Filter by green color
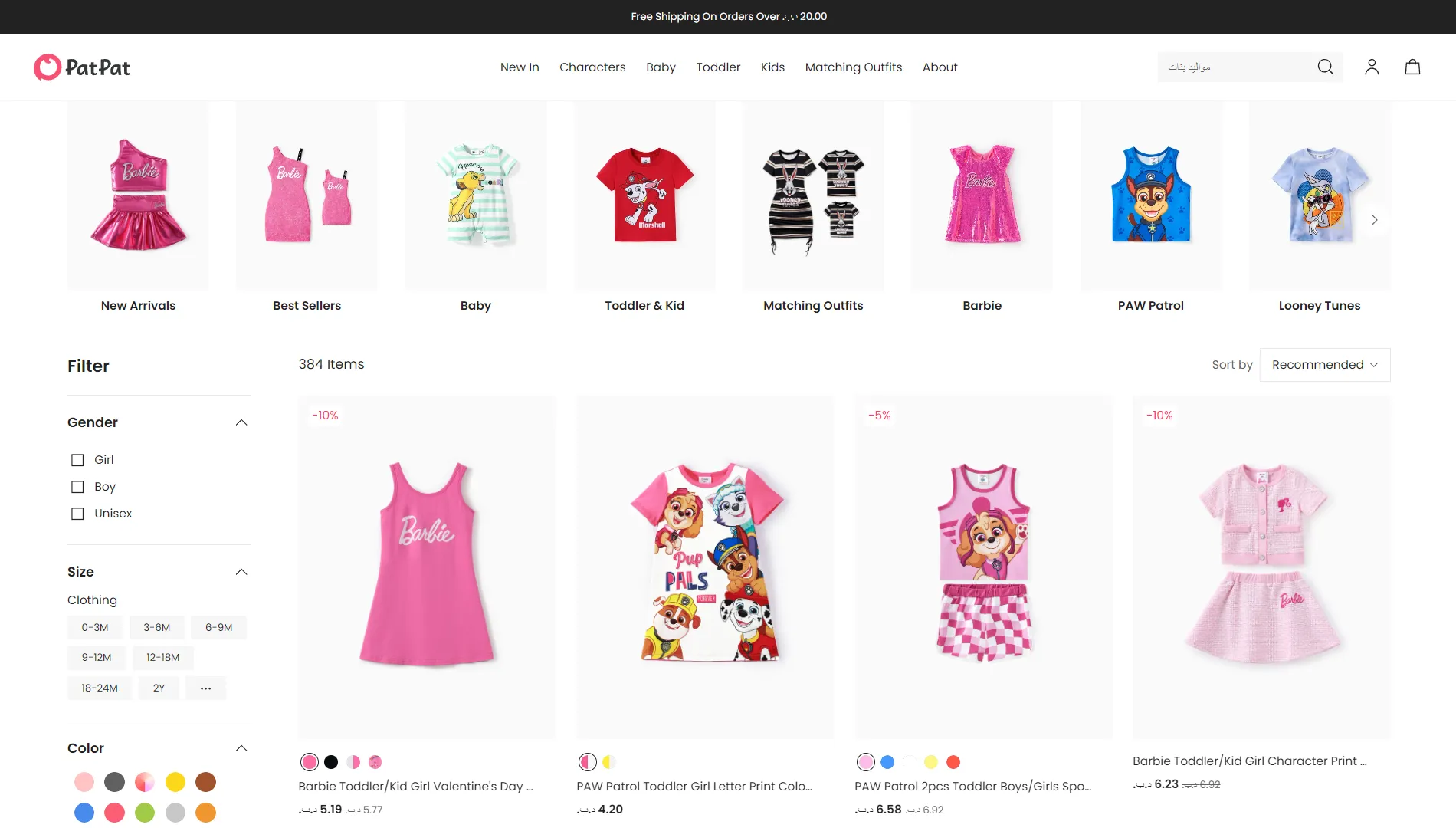Viewport: 1456px width, 828px height. tap(145, 813)
